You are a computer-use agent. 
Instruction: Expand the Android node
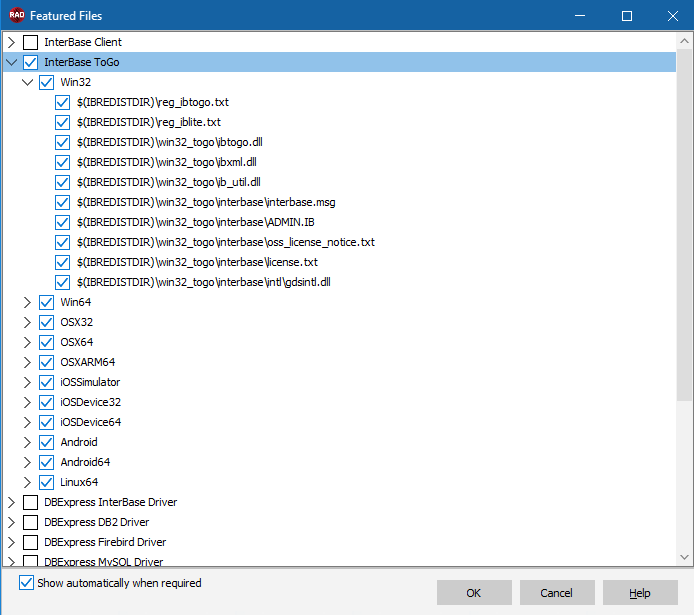coord(27,442)
